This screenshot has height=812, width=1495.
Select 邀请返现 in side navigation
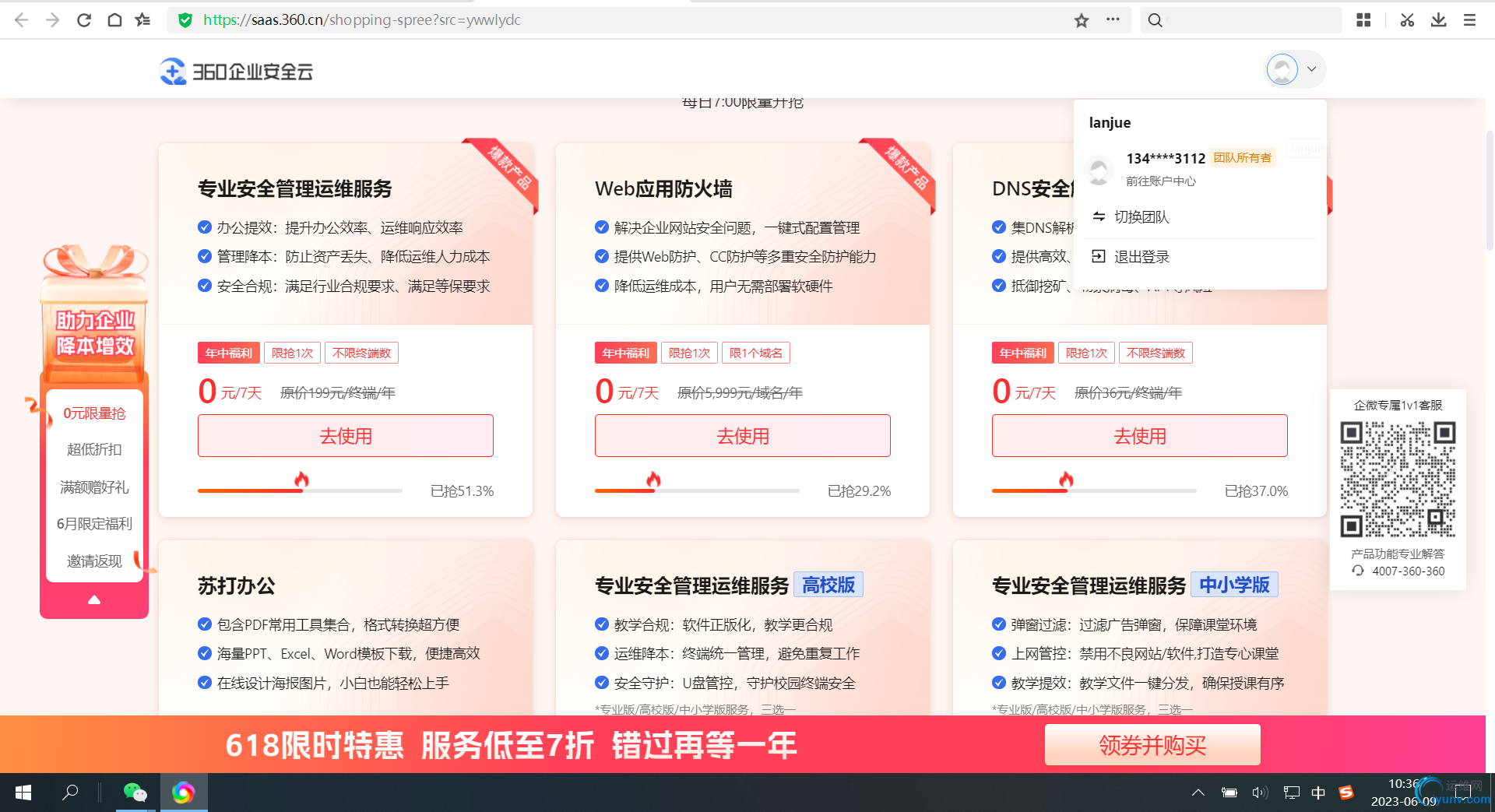point(94,561)
